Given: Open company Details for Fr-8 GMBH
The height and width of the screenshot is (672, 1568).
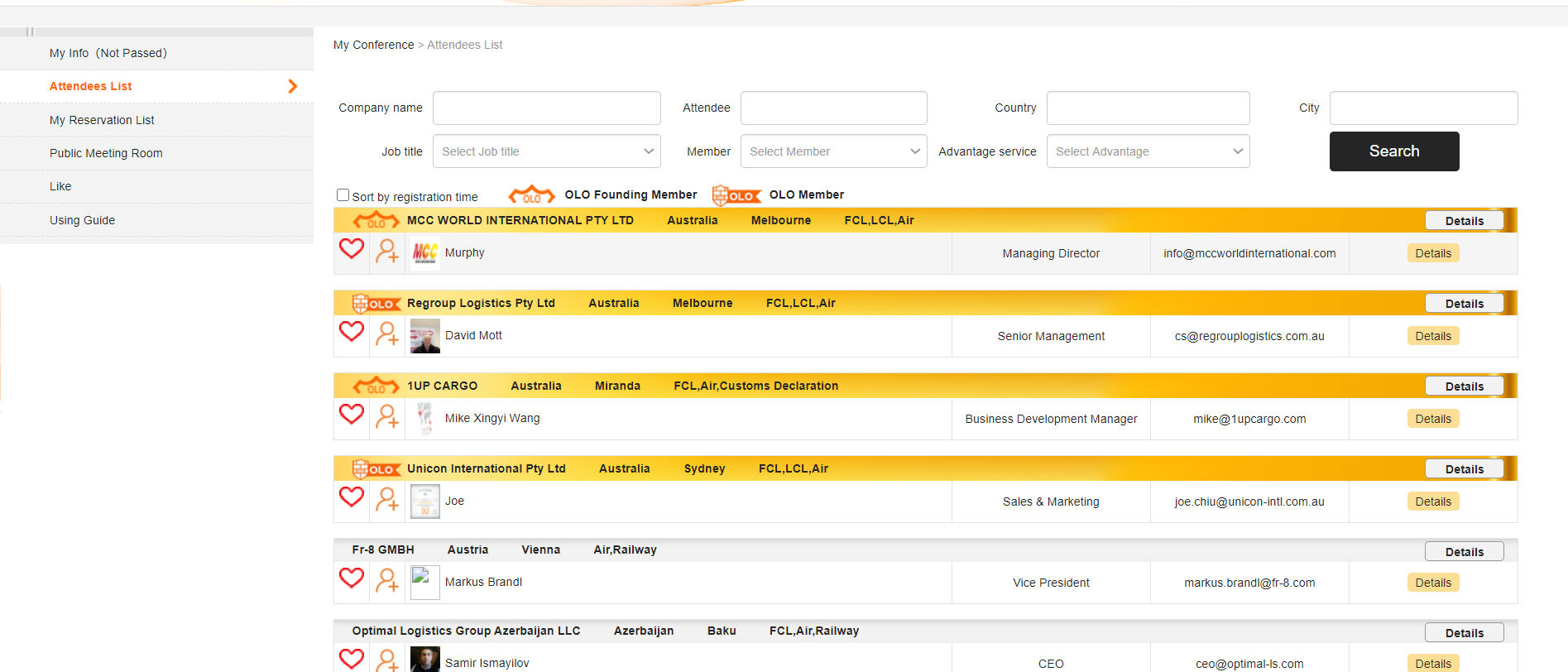Looking at the screenshot, I should pyautogui.click(x=1465, y=552).
